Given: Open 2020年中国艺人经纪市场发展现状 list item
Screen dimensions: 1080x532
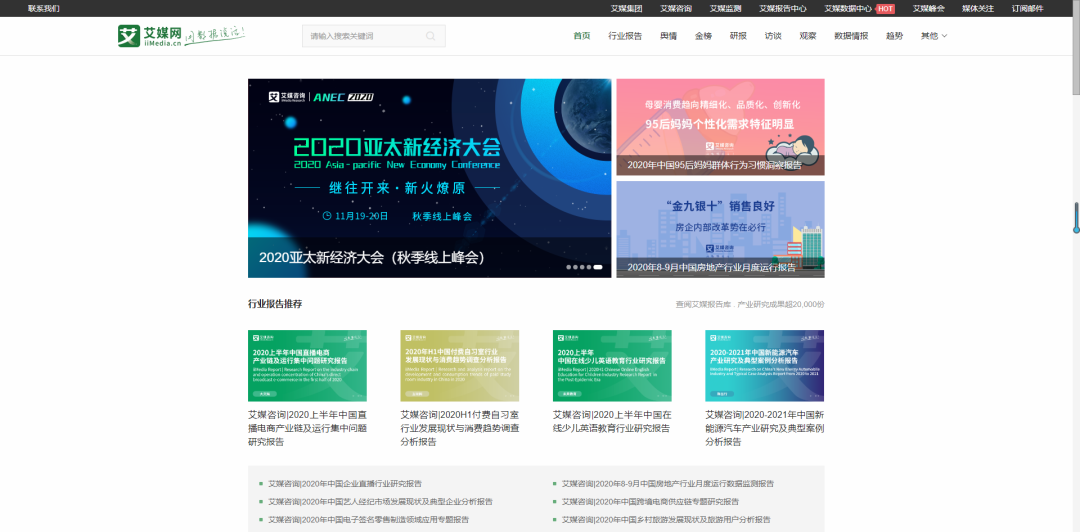Looking at the screenshot, I should 380,502.
